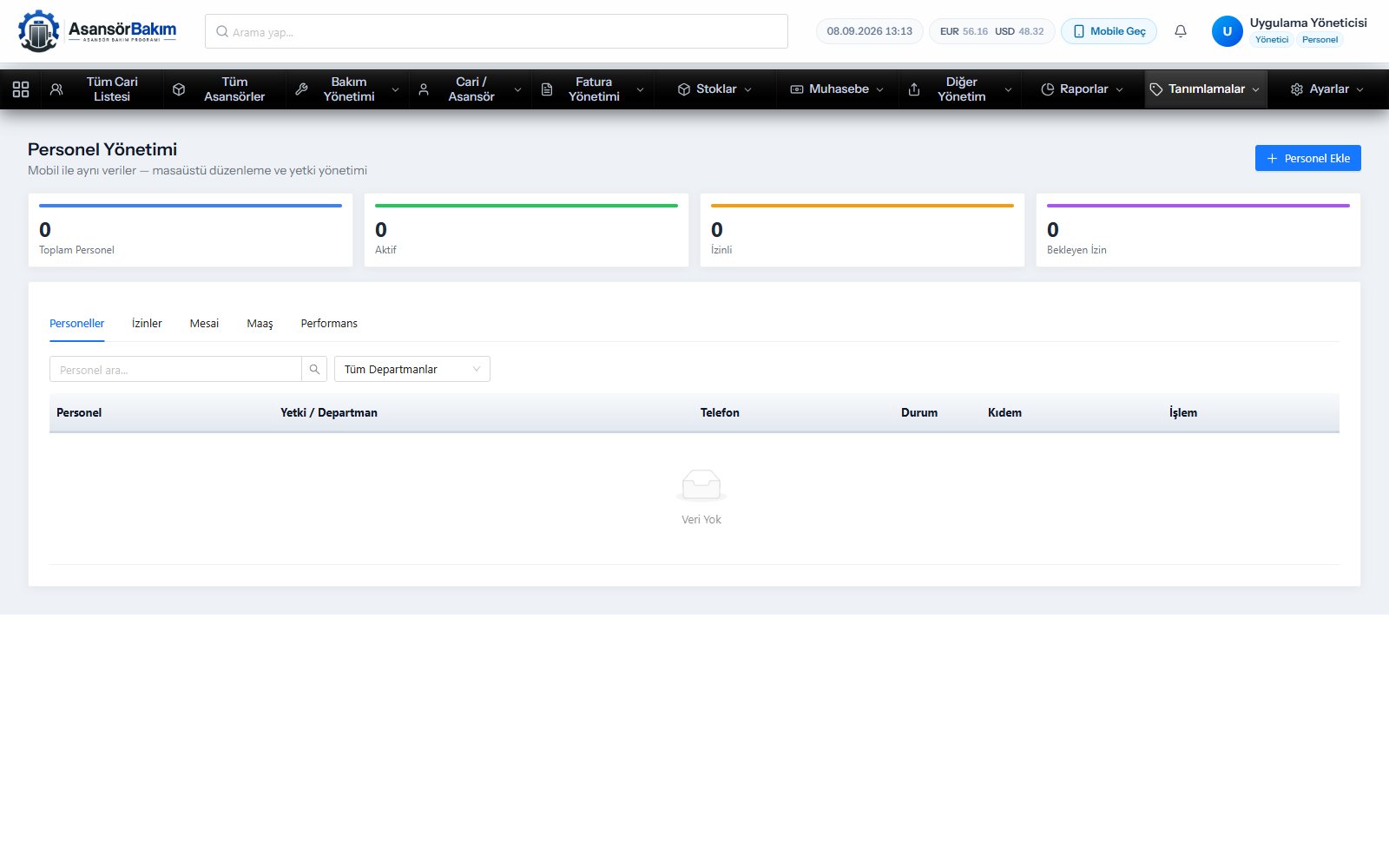
Task: Click the Yönetici role badge
Action: [x=1272, y=40]
